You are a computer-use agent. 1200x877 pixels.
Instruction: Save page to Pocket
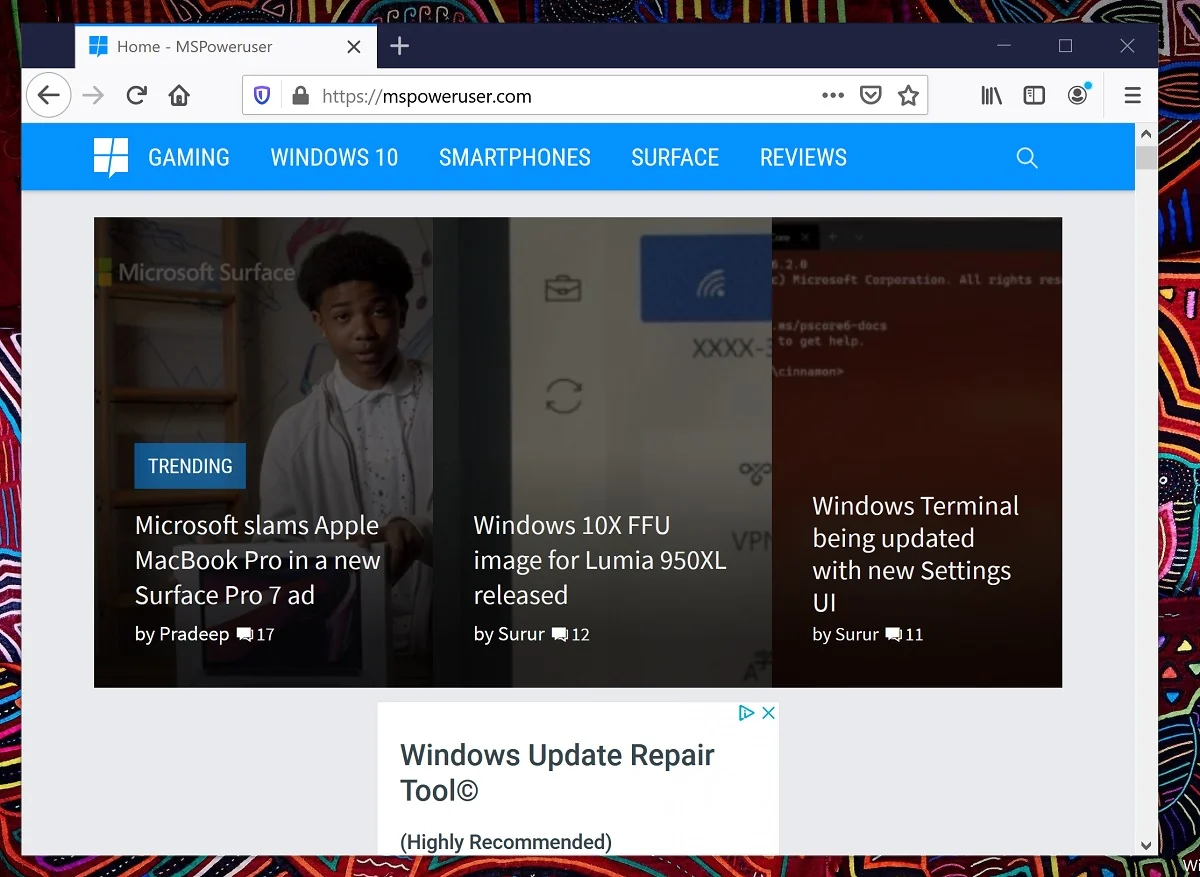pyautogui.click(x=871, y=96)
